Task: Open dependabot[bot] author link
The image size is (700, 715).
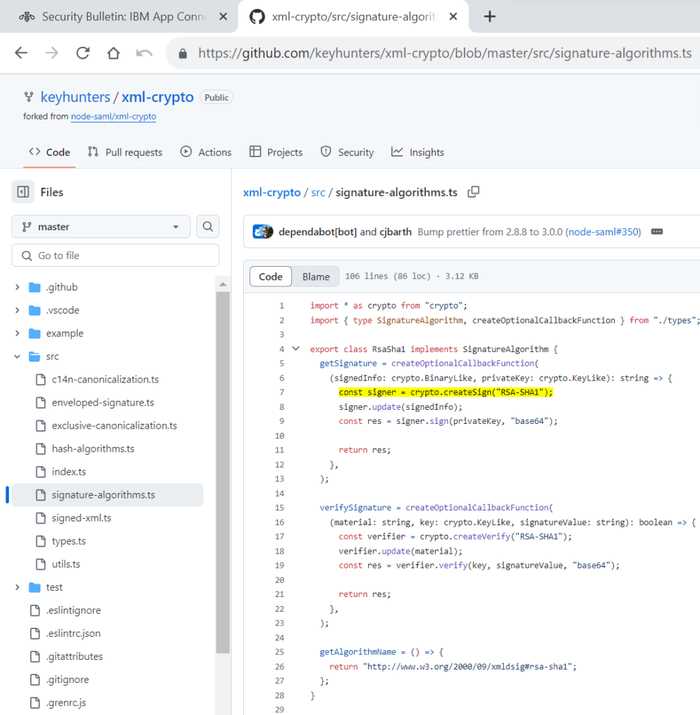Action: click(317, 232)
